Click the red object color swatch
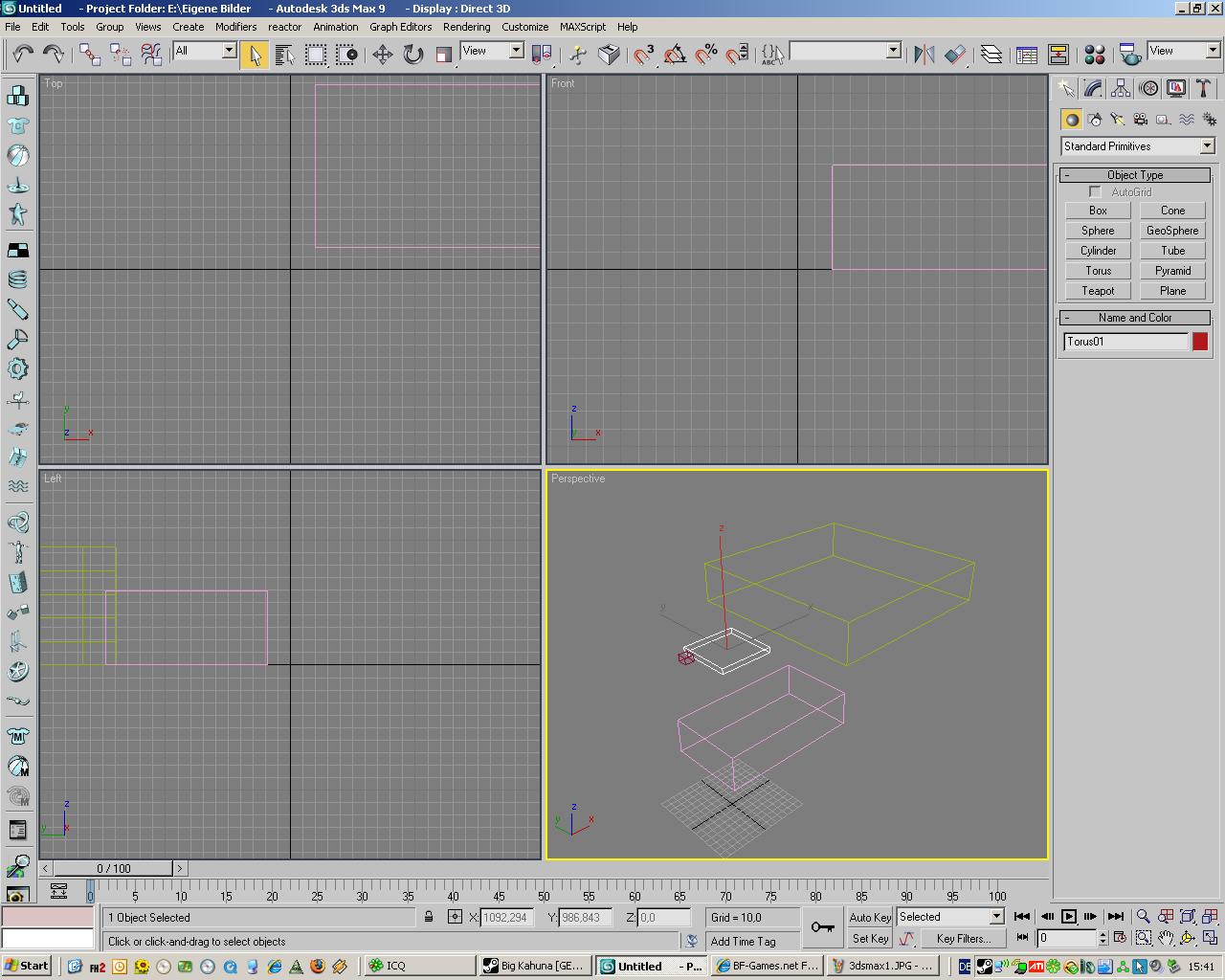Screen dimensions: 1225x980 point(1200,342)
